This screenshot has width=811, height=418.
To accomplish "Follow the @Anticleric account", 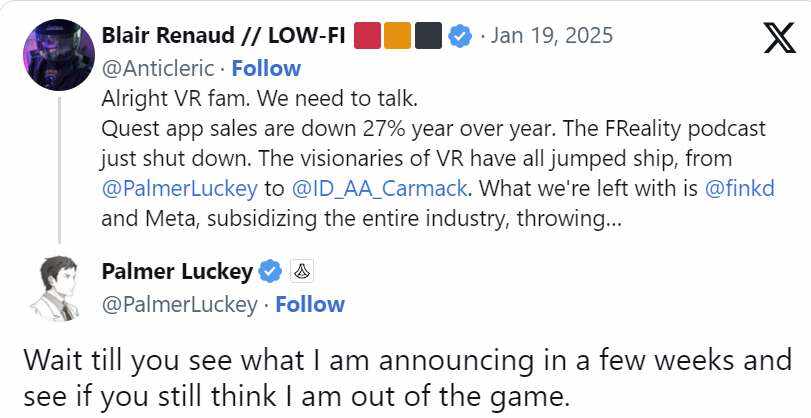I will pos(266,68).
